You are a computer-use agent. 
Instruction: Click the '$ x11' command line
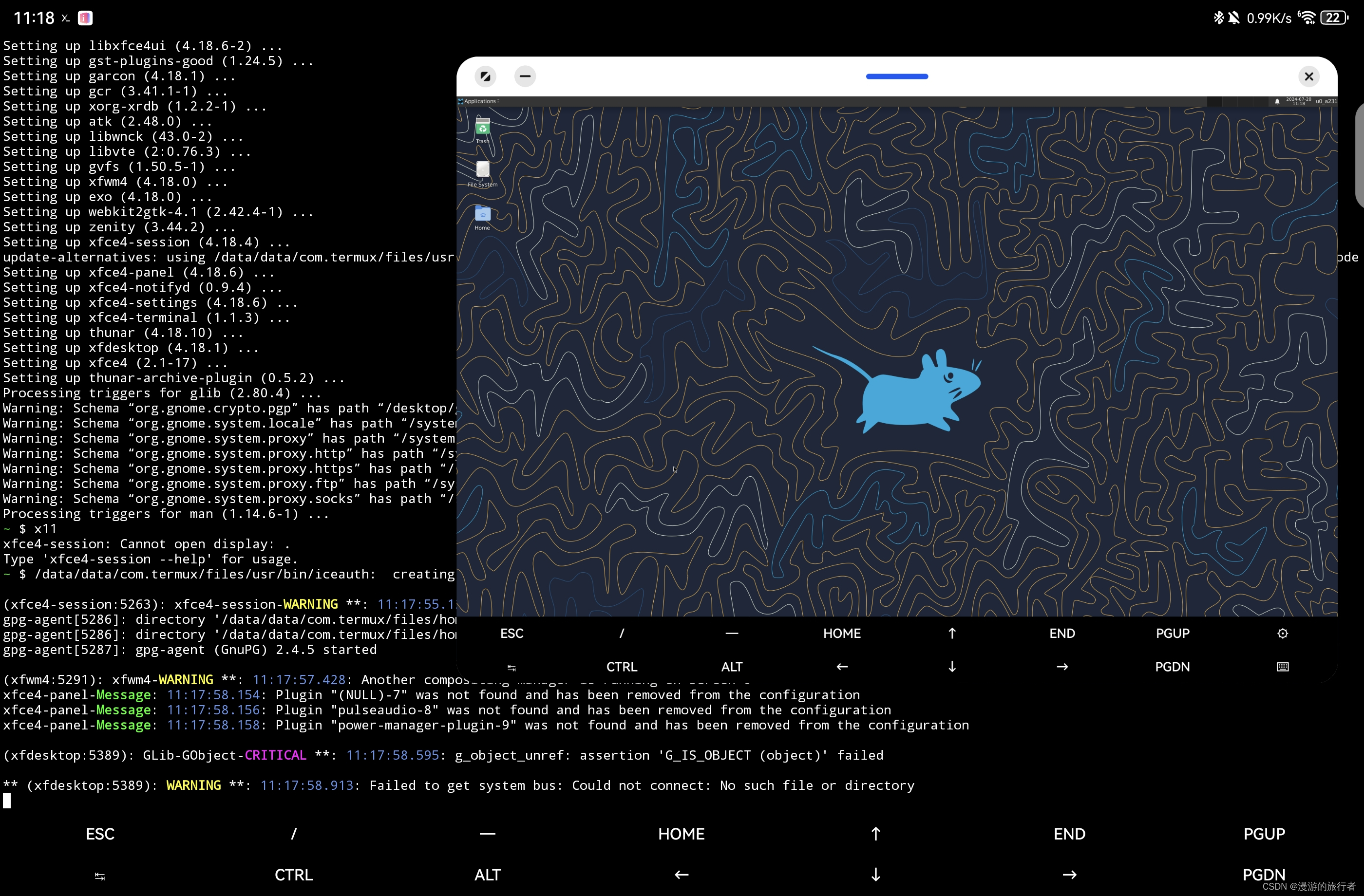pyautogui.click(x=38, y=529)
